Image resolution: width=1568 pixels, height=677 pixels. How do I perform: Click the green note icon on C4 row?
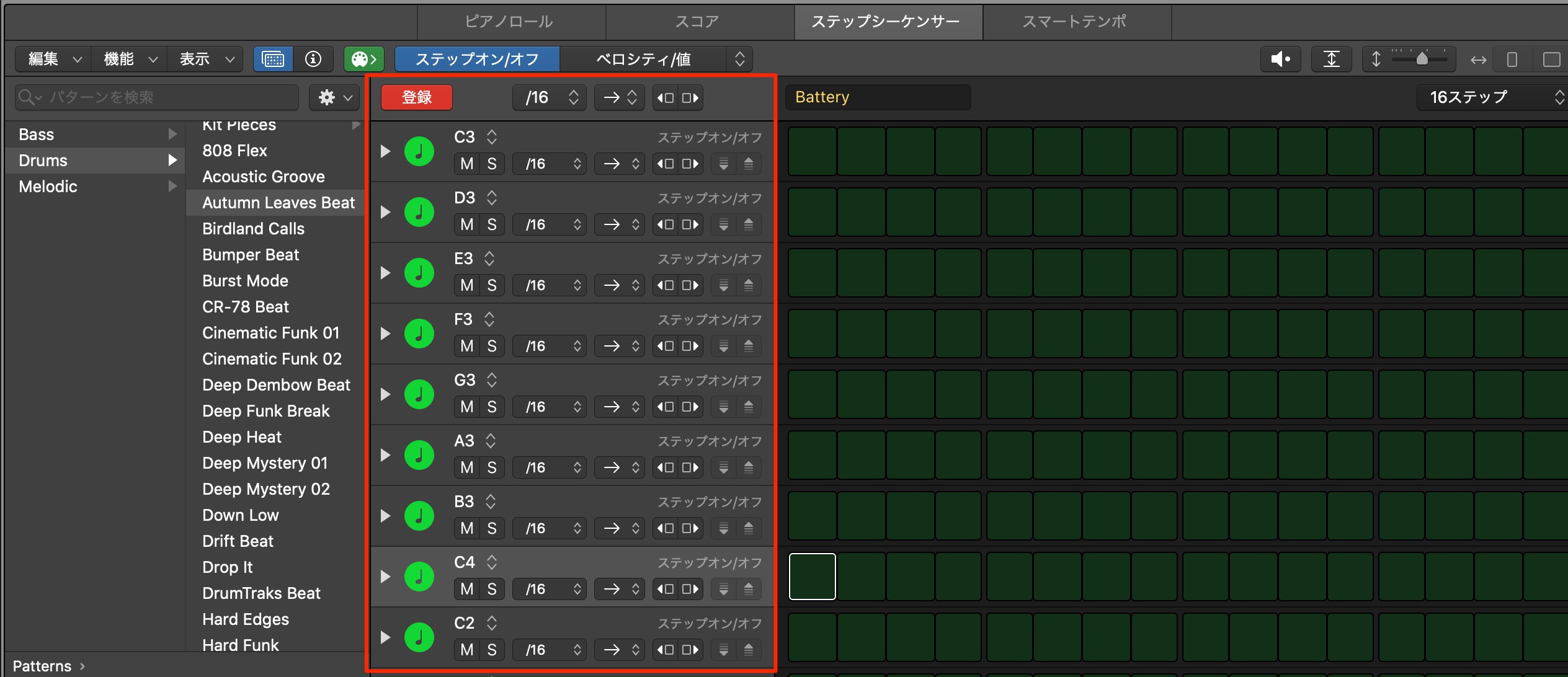click(x=419, y=577)
